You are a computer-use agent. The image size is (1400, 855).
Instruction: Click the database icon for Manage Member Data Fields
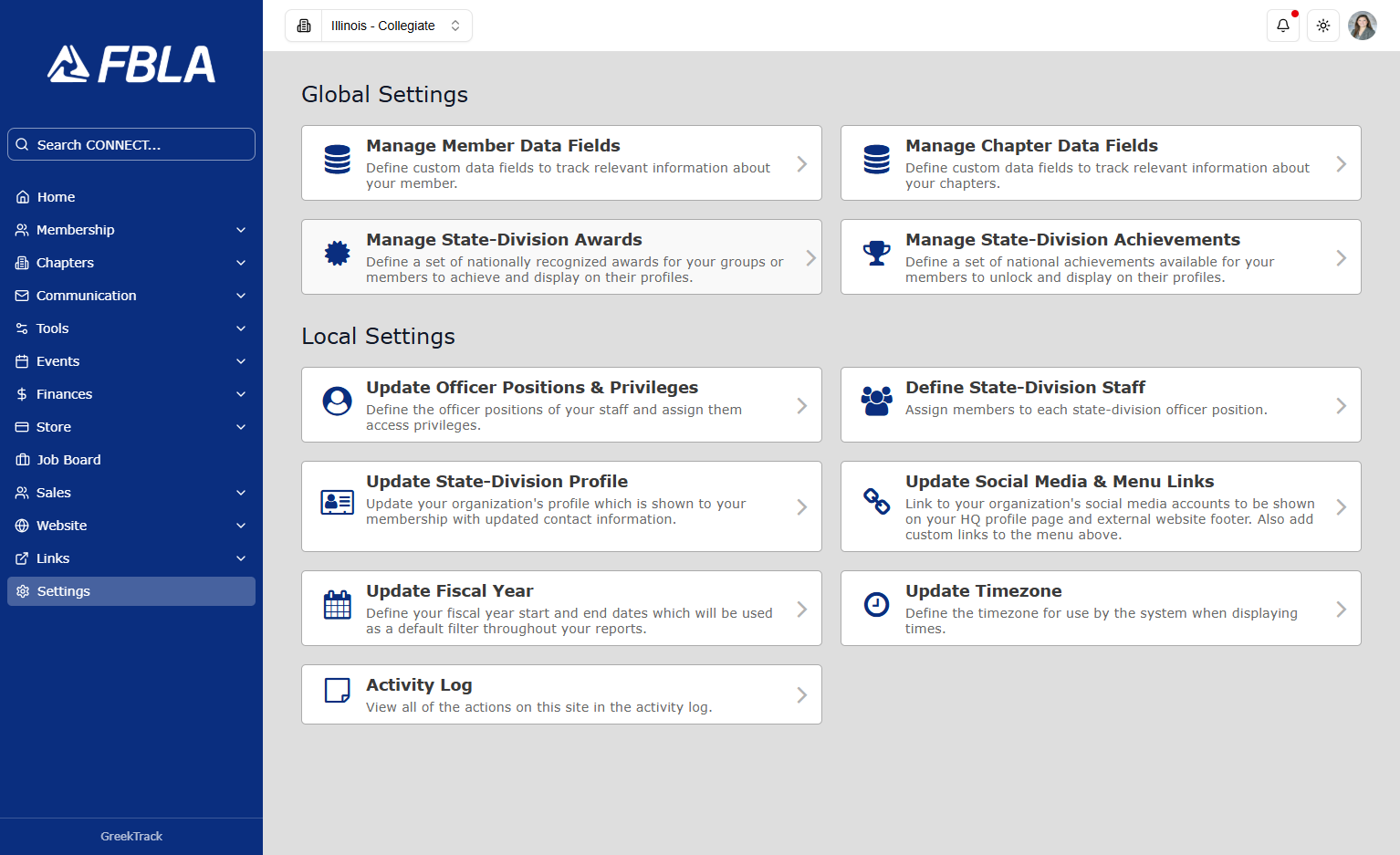click(x=338, y=160)
